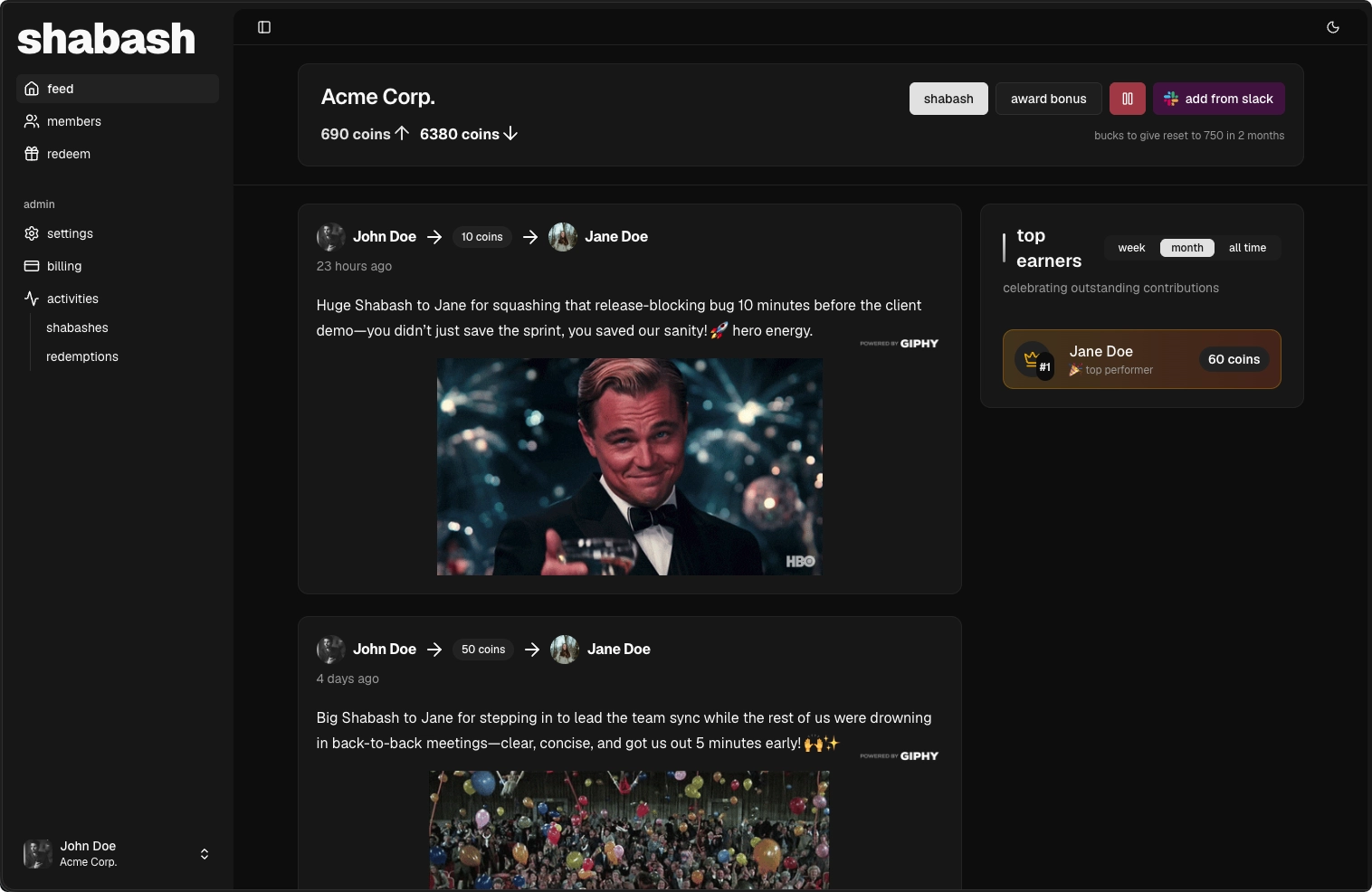Click the 10 coins badge
The width and height of the screenshot is (1372, 892).
(482, 237)
